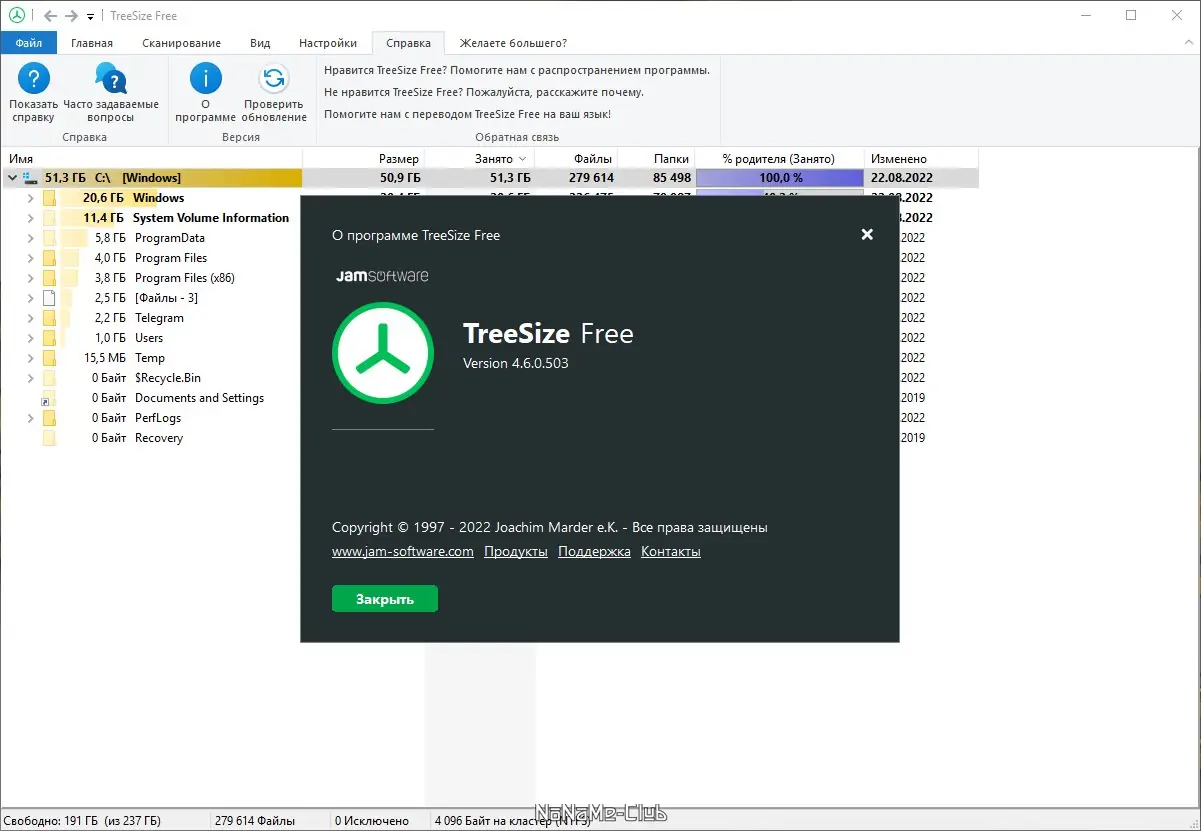Sort by the Папки column header

tap(657, 159)
